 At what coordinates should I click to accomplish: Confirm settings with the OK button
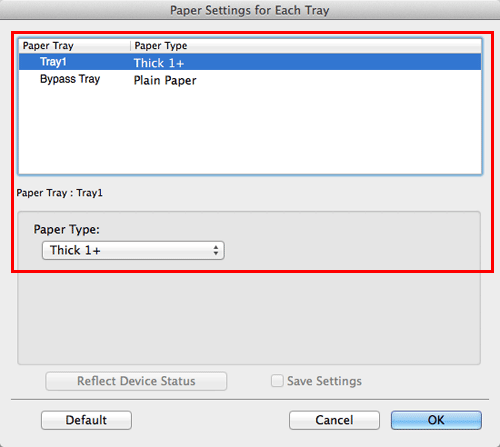[x=436, y=420]
